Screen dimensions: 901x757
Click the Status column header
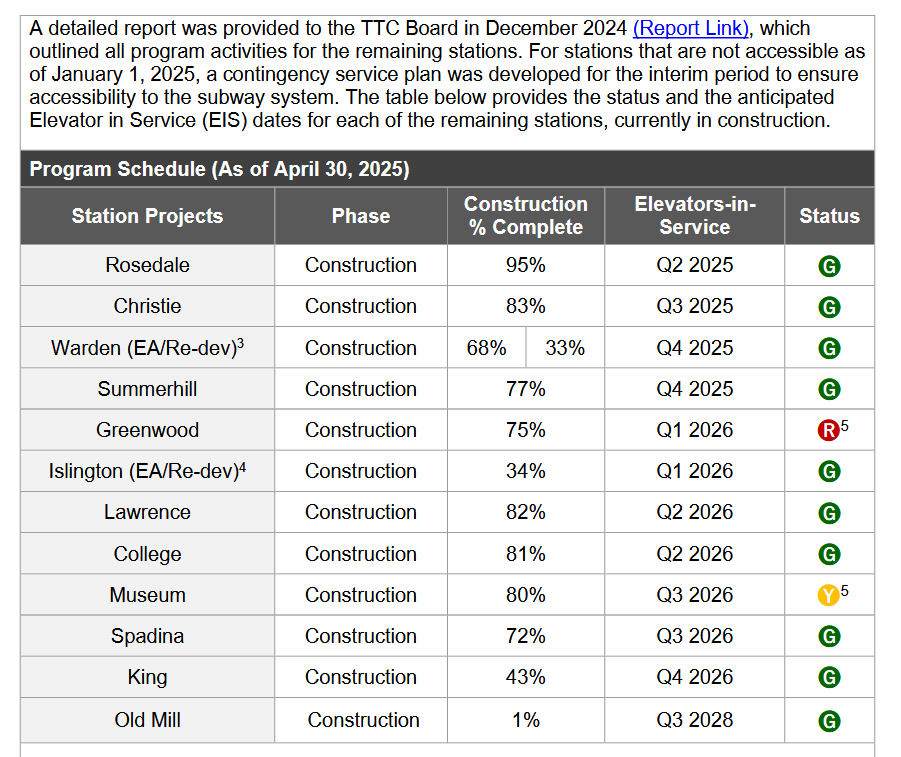829,216
